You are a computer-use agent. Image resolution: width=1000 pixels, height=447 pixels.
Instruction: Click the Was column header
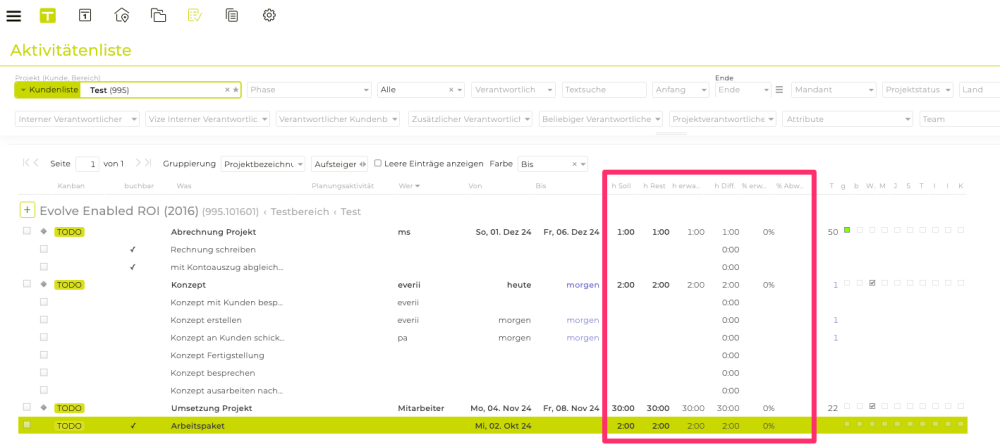pos(182,186)
